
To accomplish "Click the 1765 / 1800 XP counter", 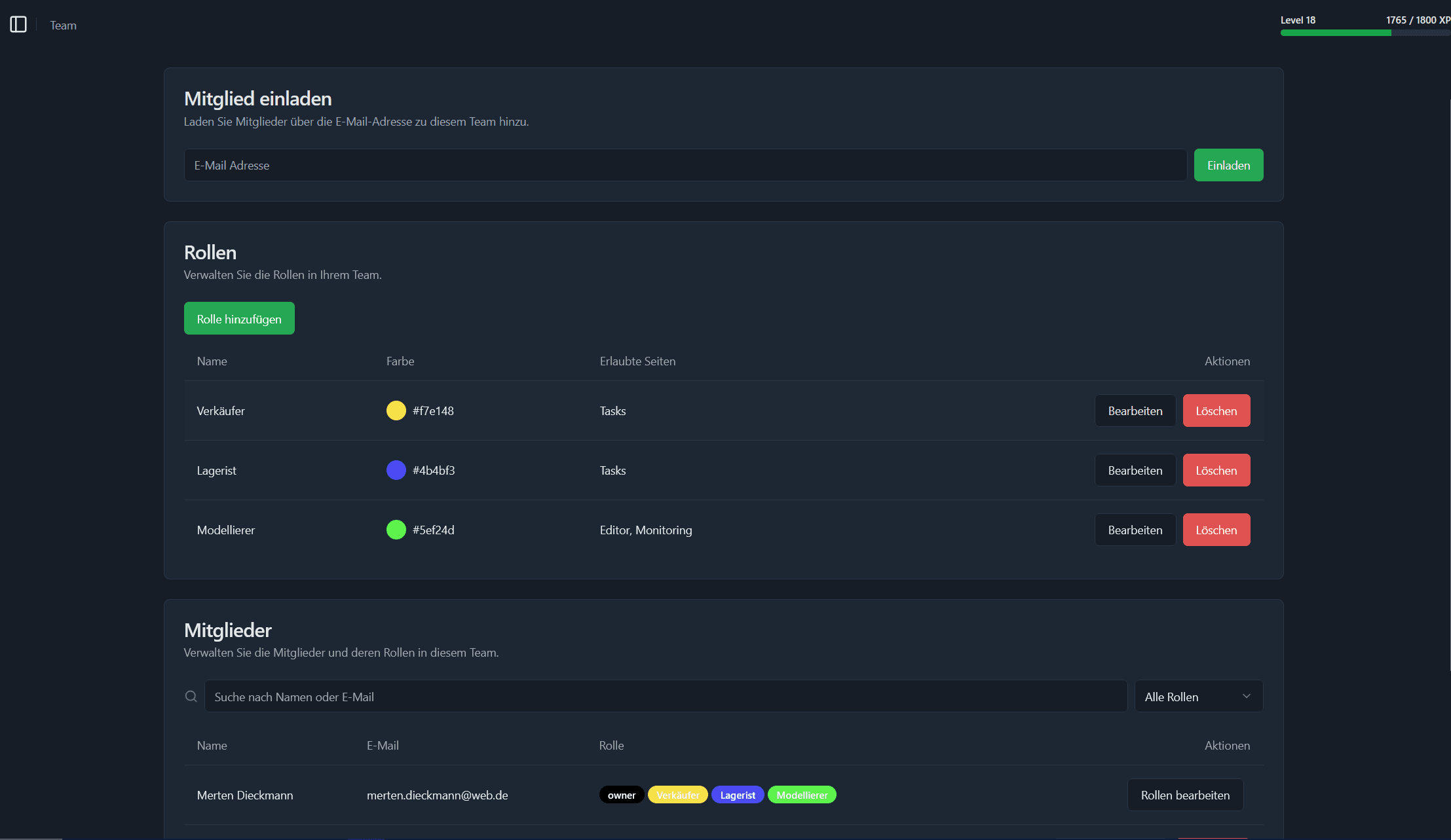I will click(x=1418, y=20).
